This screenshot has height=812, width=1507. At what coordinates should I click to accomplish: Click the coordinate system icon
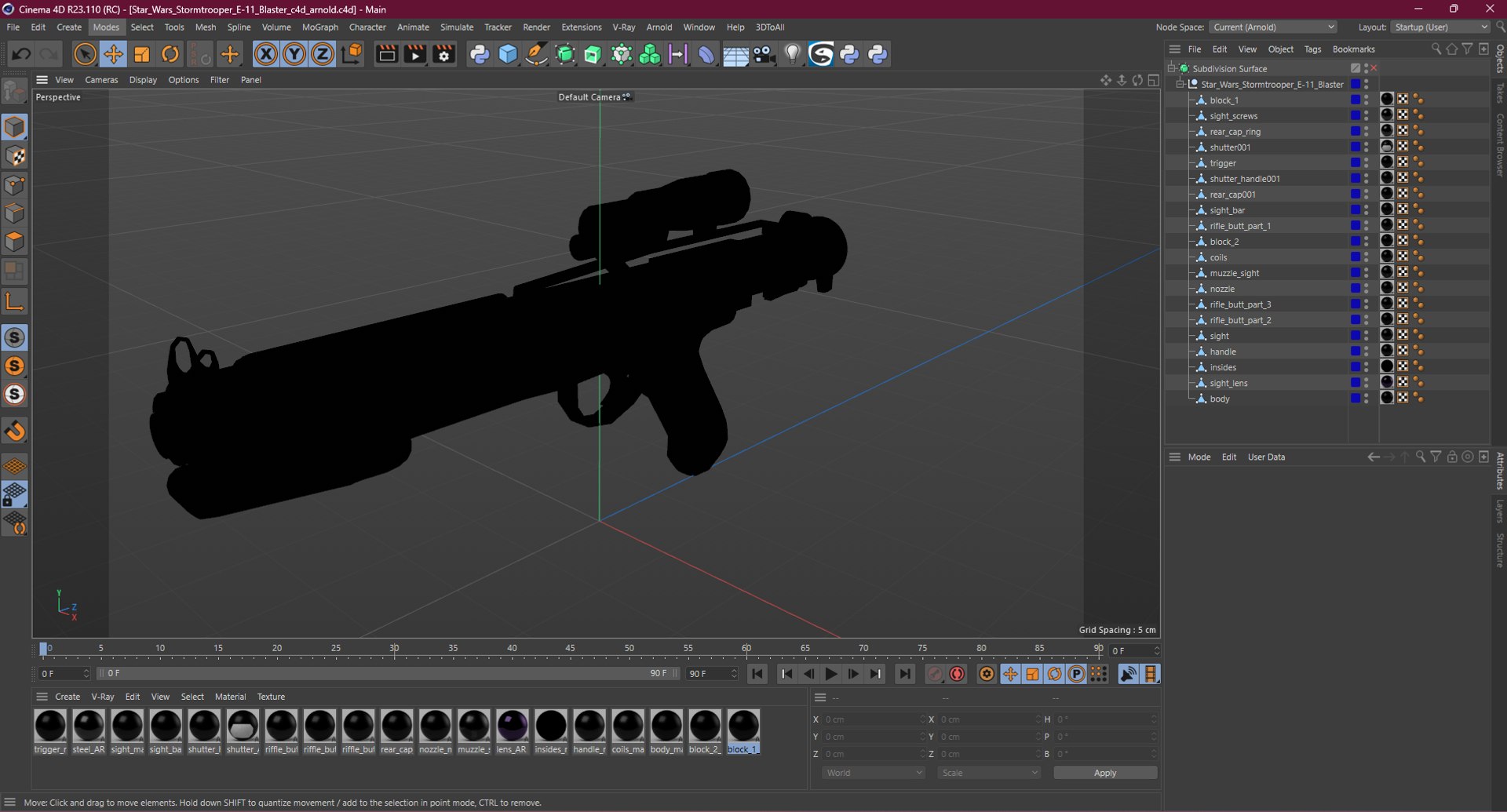coord(352,54)
